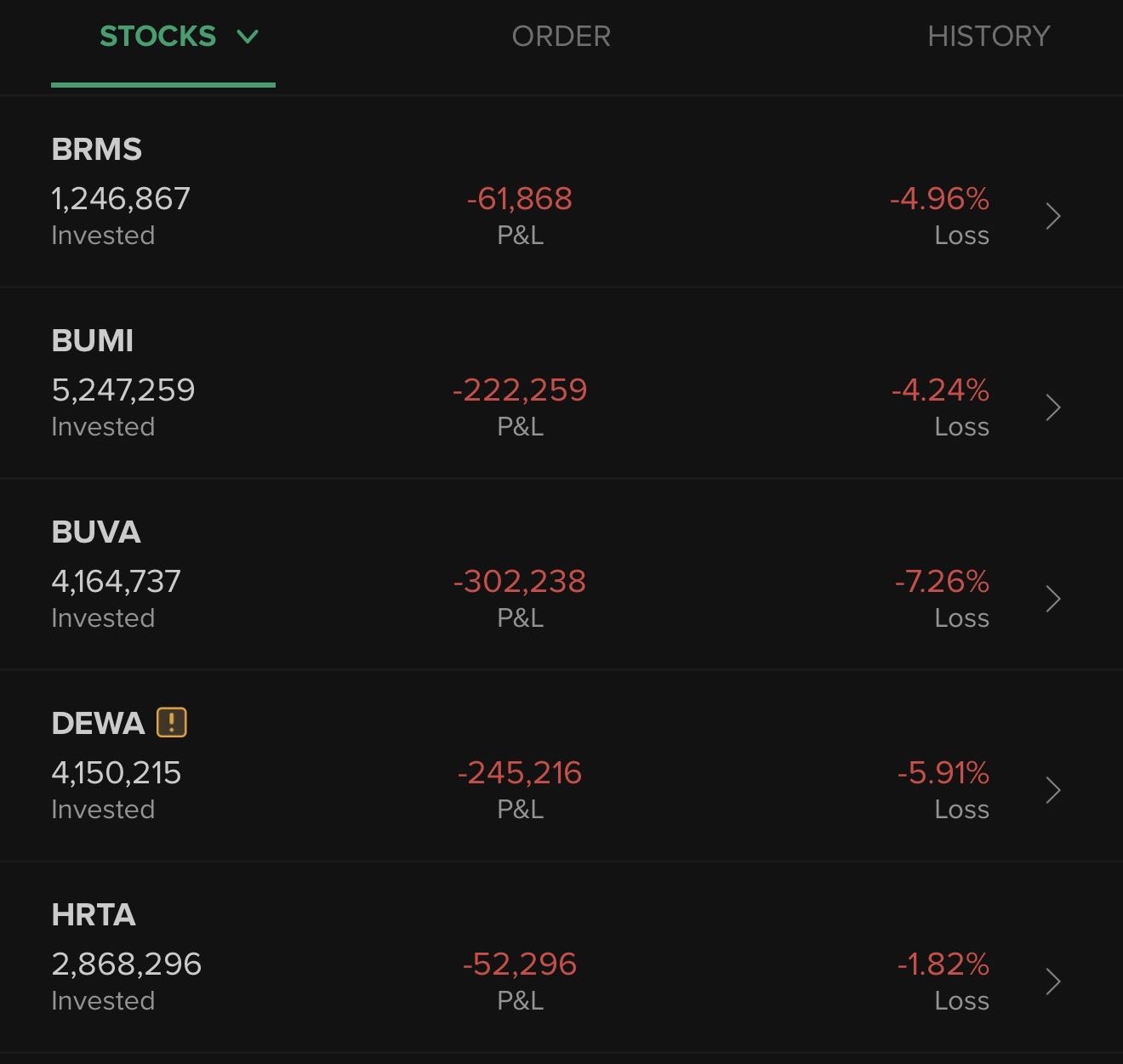Open the STOCKS dropdown chevron
This screenshot has height=1064, width=1123.
[248, 37]
